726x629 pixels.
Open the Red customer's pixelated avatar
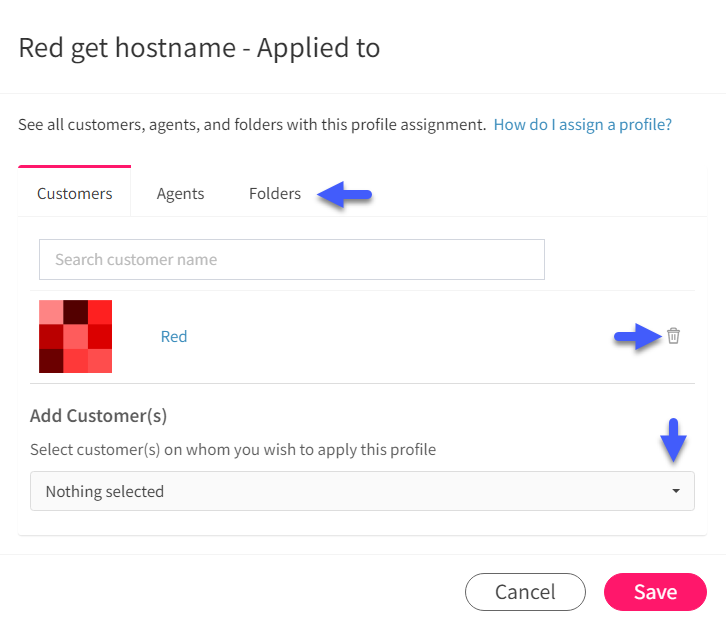point(75,336)
